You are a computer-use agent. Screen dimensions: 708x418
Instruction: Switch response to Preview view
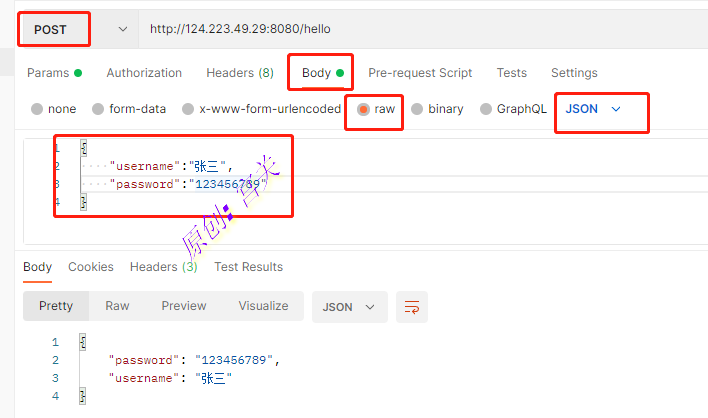[x=183, y=306]
